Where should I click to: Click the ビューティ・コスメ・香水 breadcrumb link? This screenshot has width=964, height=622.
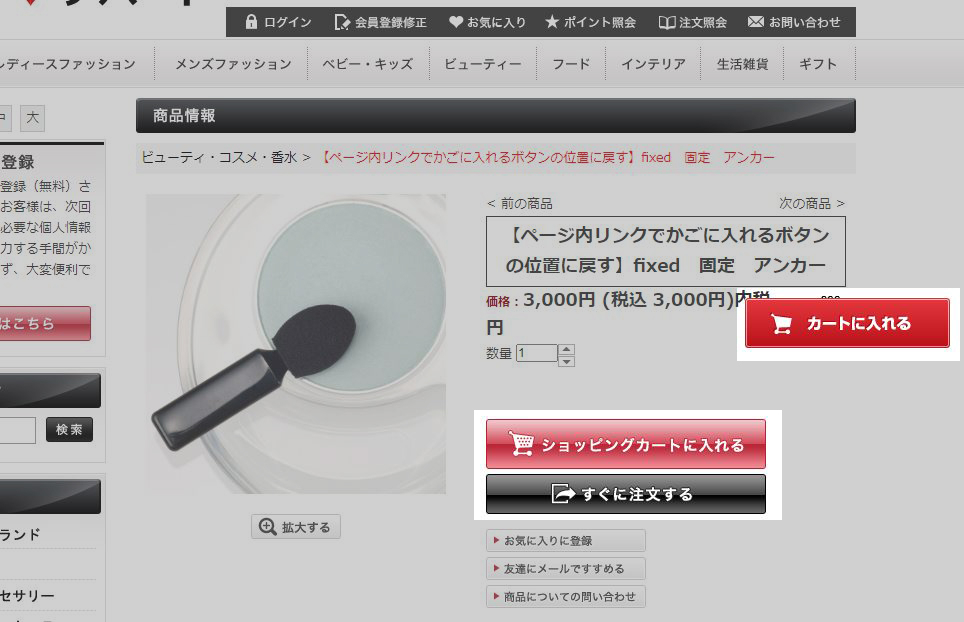(219, 157)
